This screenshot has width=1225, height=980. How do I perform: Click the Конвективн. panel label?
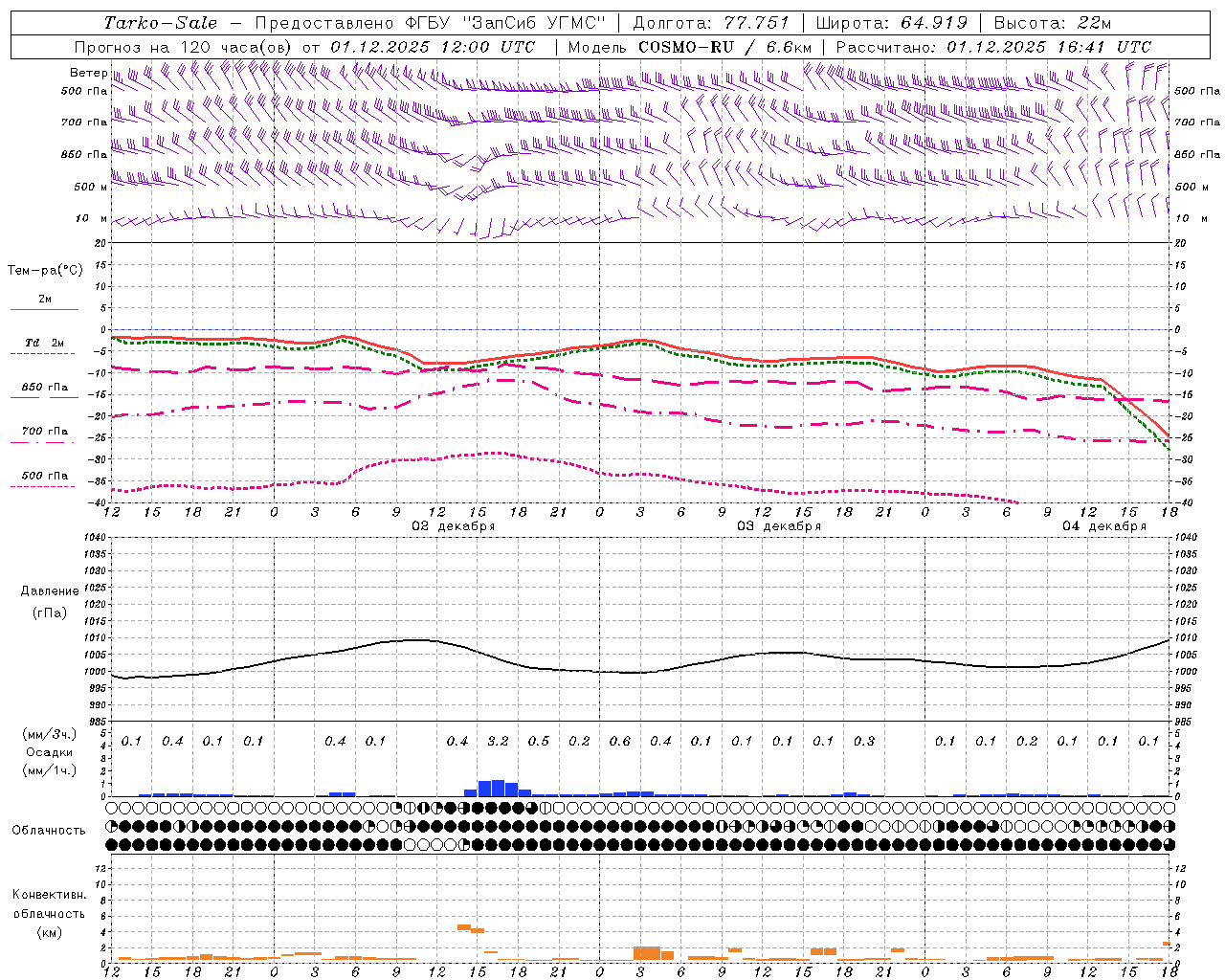point(49,895)
